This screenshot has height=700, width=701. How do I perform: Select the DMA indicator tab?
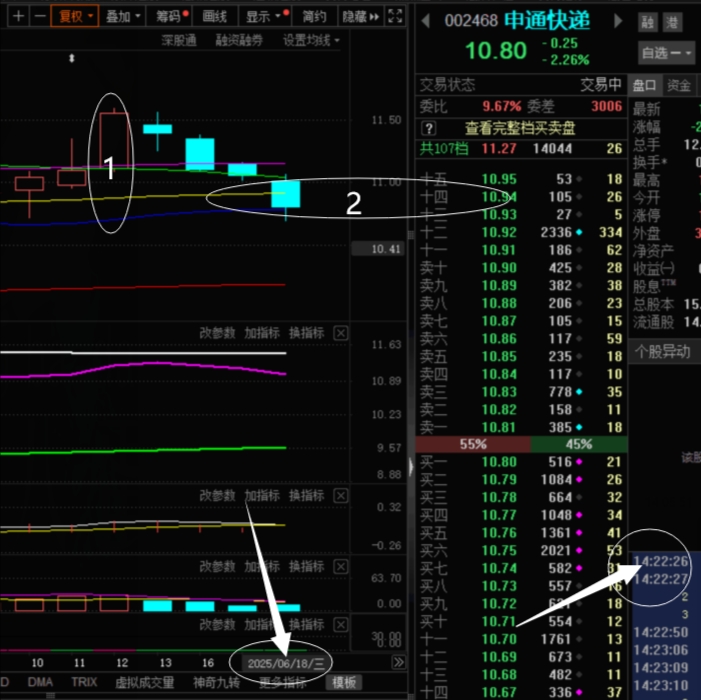40,682
